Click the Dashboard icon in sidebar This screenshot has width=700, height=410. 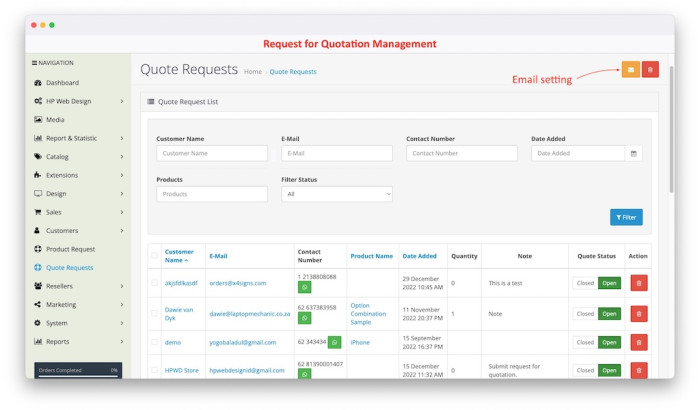click(38, 83)
